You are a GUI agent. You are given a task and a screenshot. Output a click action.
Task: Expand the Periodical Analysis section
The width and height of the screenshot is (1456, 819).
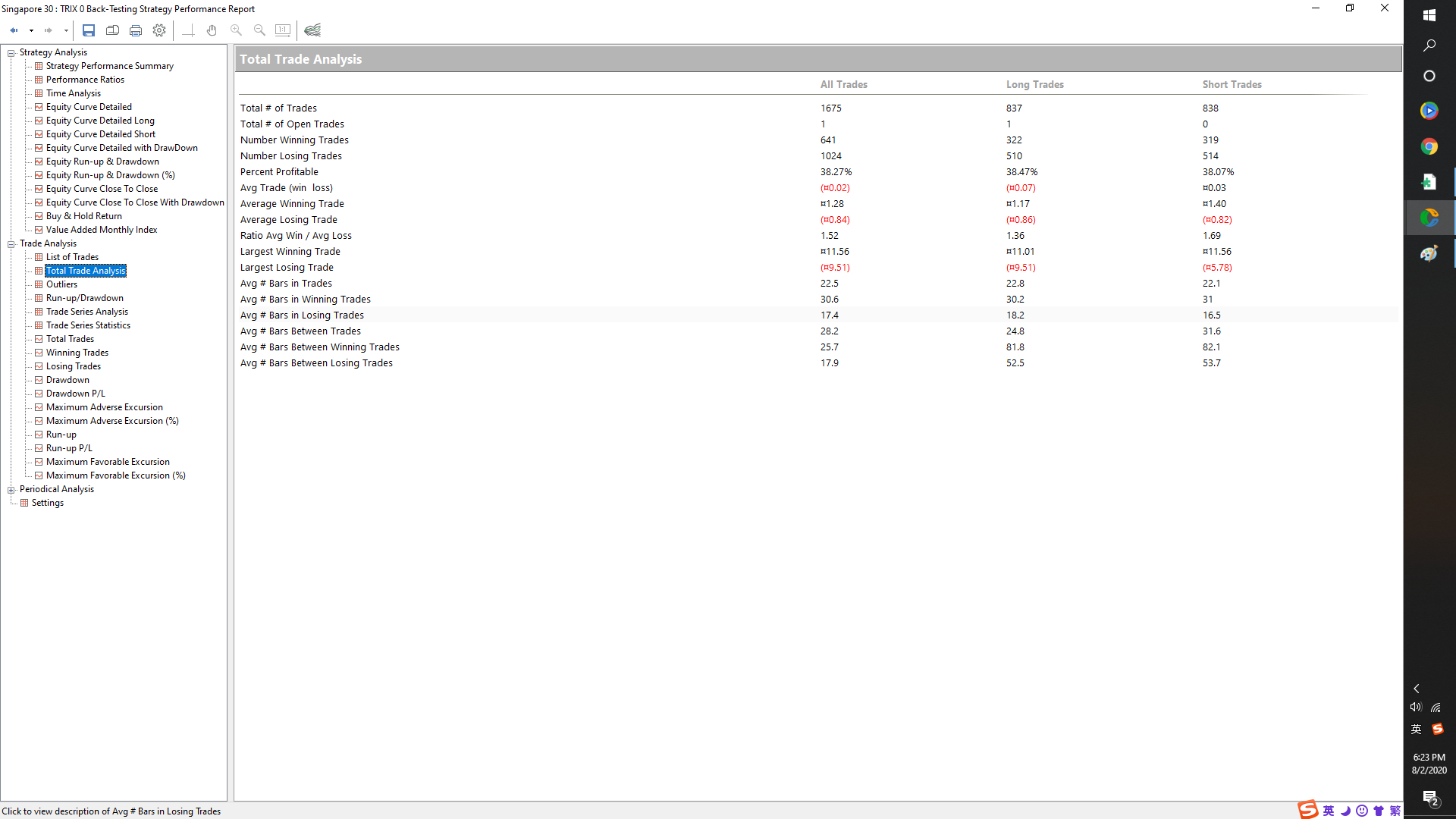[x=11, y=488]
